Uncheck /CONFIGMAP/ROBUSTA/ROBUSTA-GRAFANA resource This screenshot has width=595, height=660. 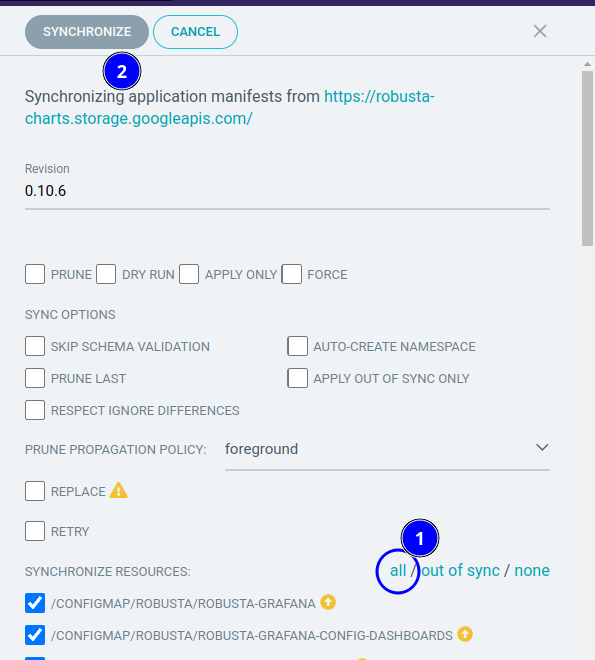35,603
